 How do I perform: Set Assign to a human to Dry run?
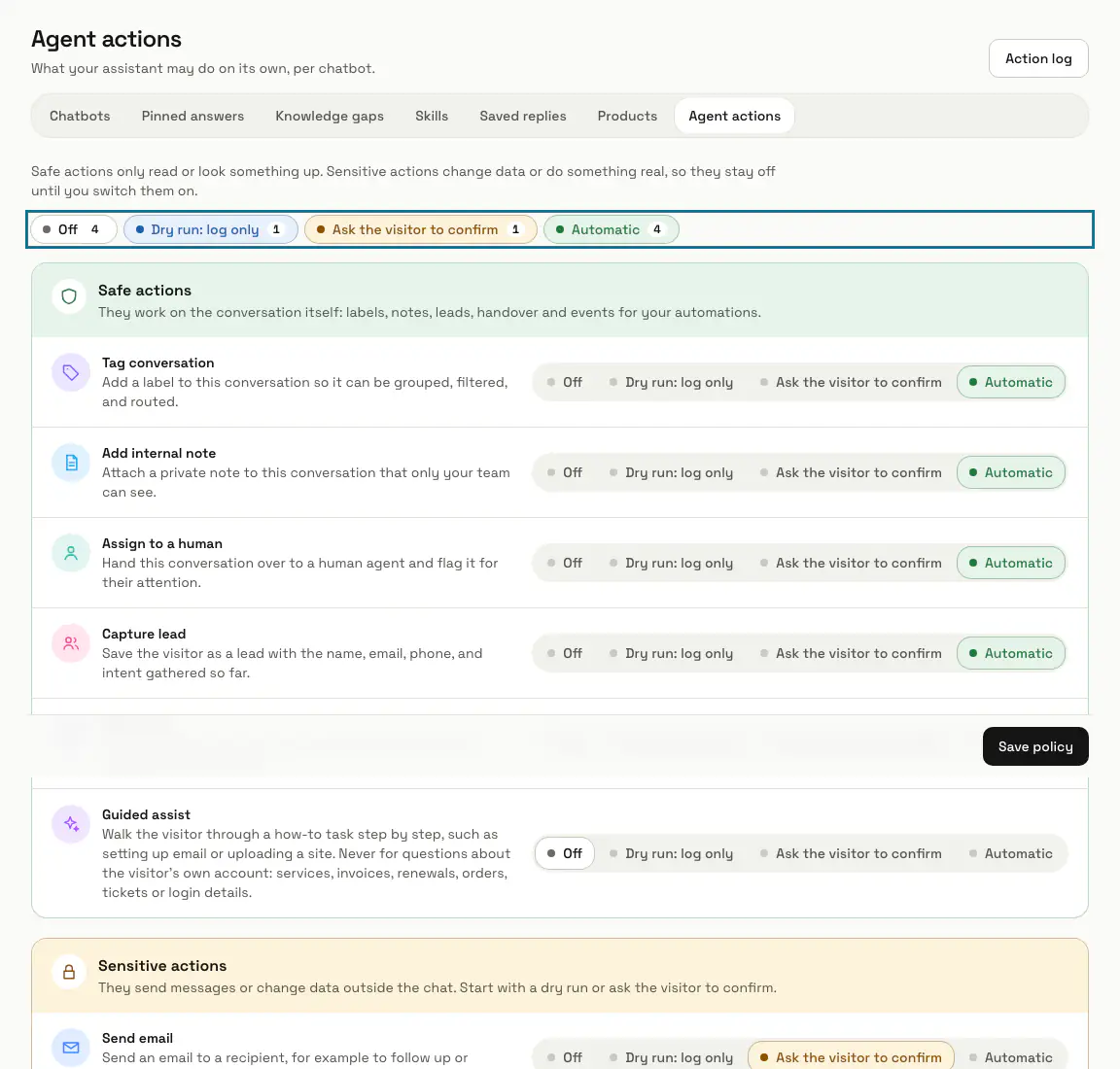672,563
